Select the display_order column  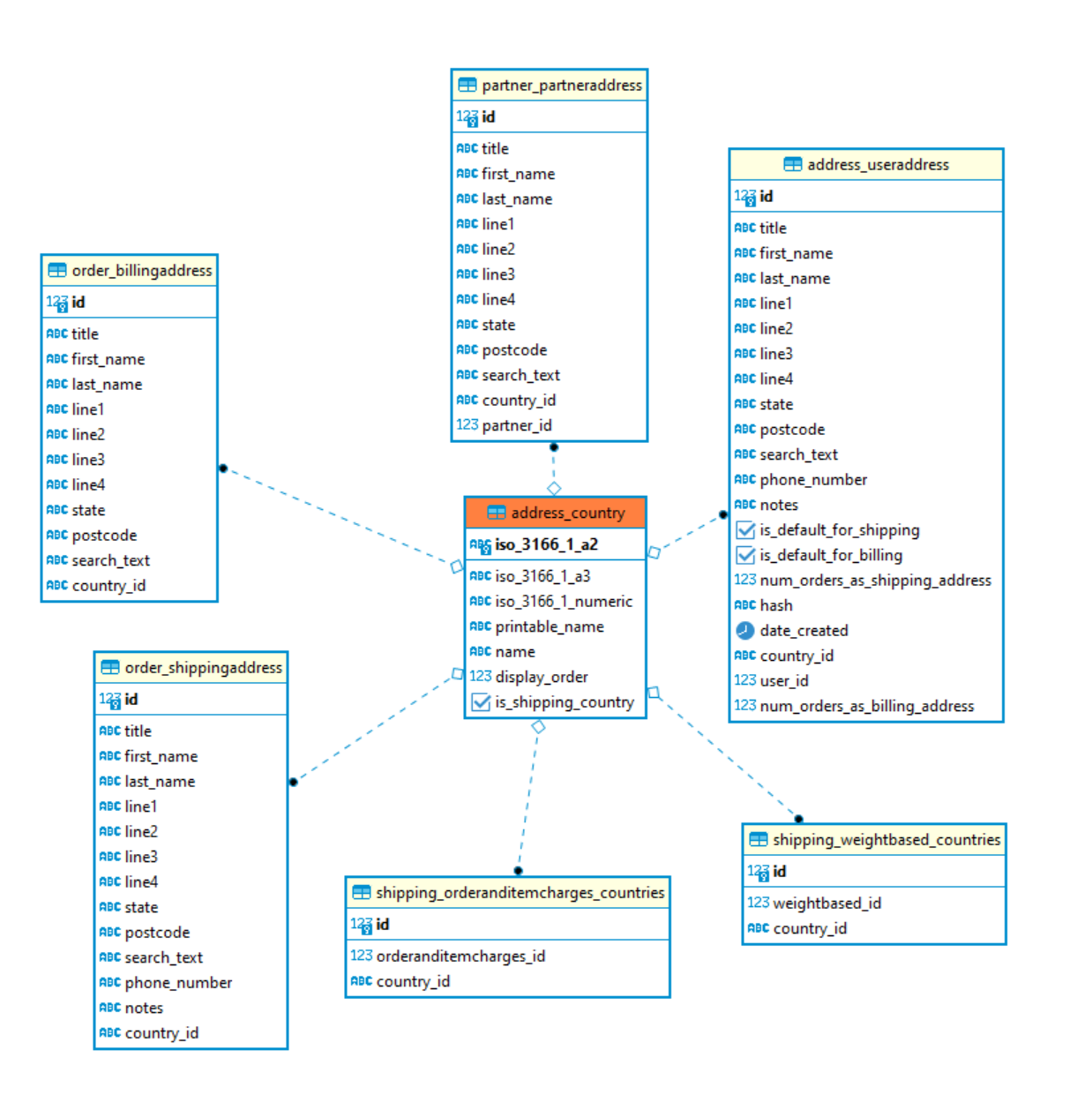click(541, 677)
